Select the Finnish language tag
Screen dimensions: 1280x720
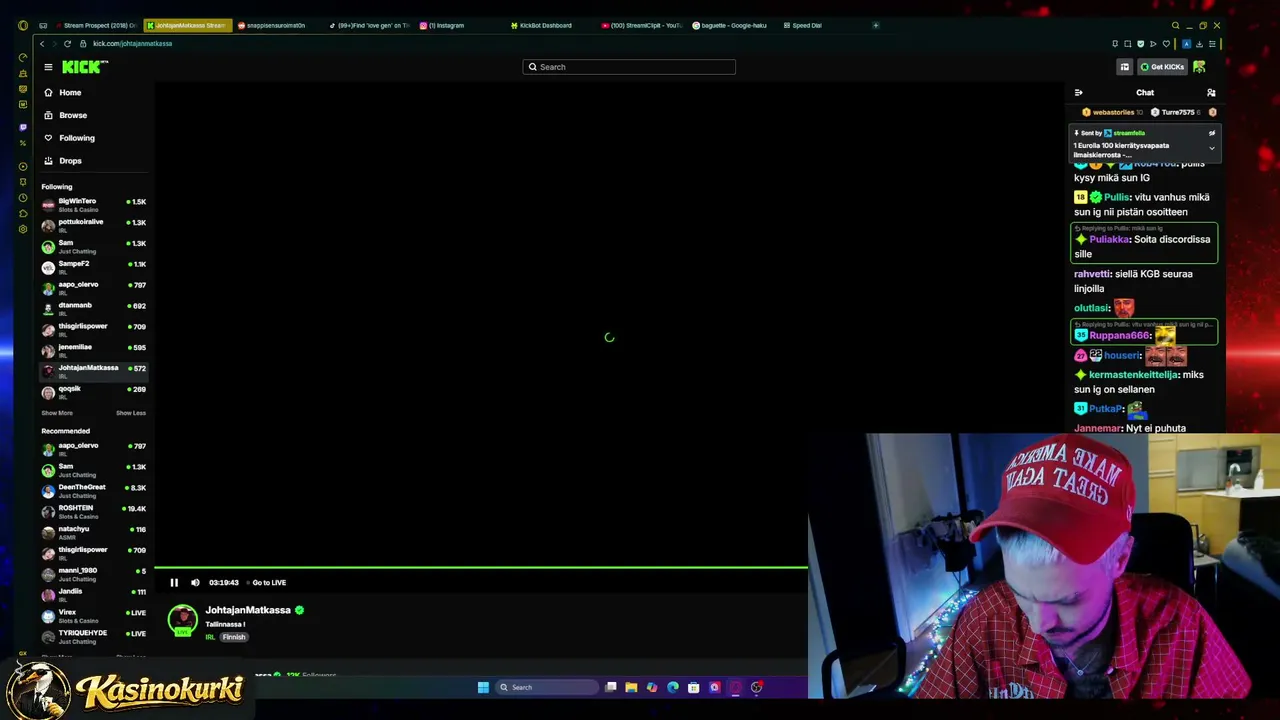(234, 637)
